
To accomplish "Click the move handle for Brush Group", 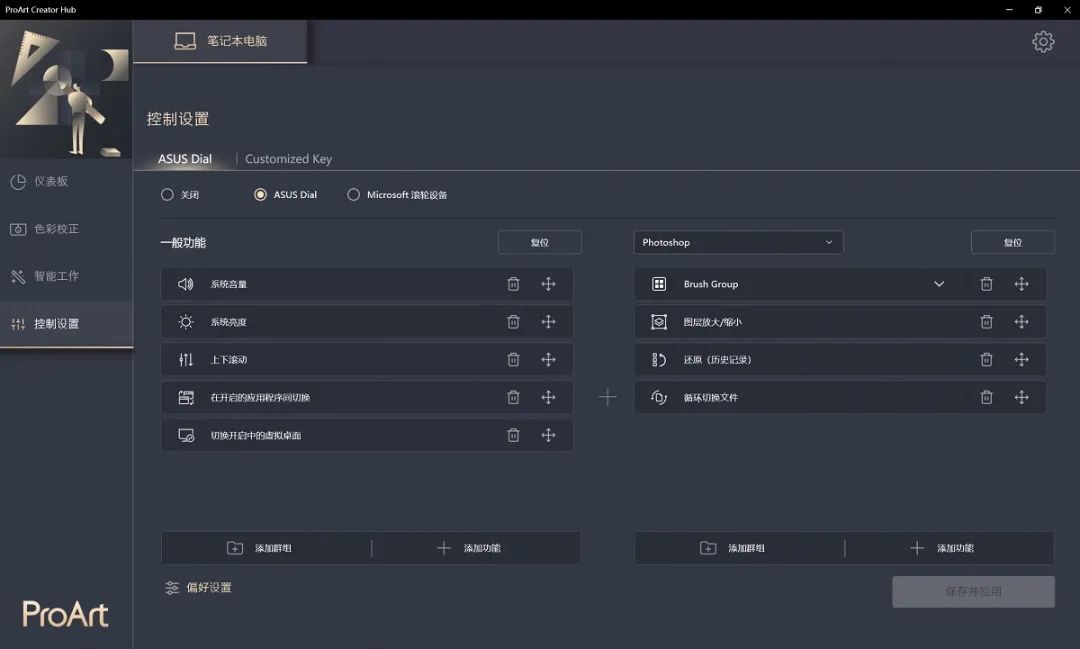I will click(1021, 284).
